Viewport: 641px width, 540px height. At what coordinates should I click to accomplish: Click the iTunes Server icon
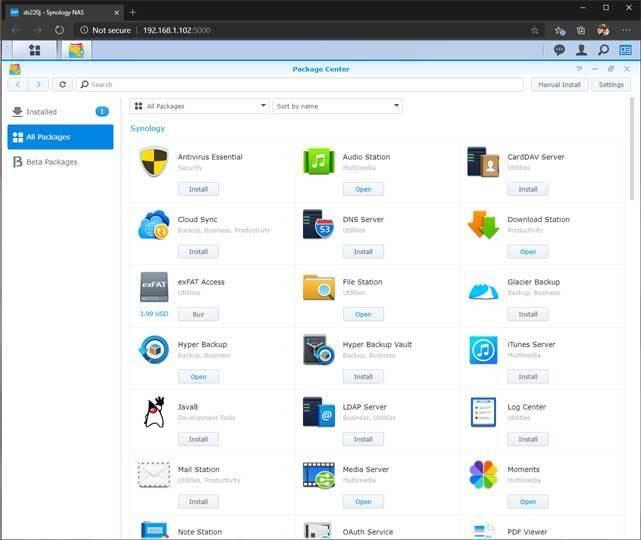tap(484, 350)
